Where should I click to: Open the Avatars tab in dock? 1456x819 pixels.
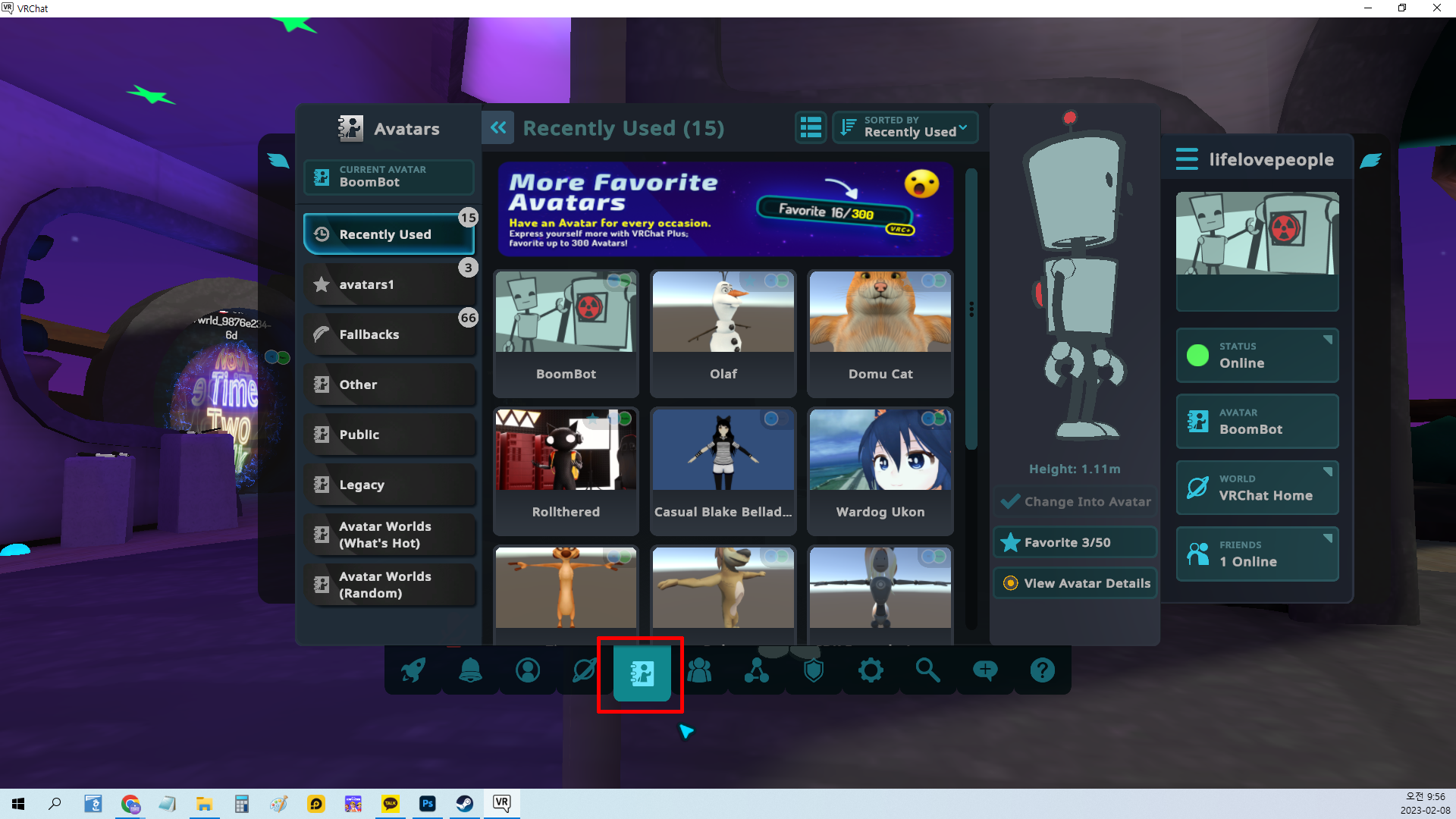(642, 673)
